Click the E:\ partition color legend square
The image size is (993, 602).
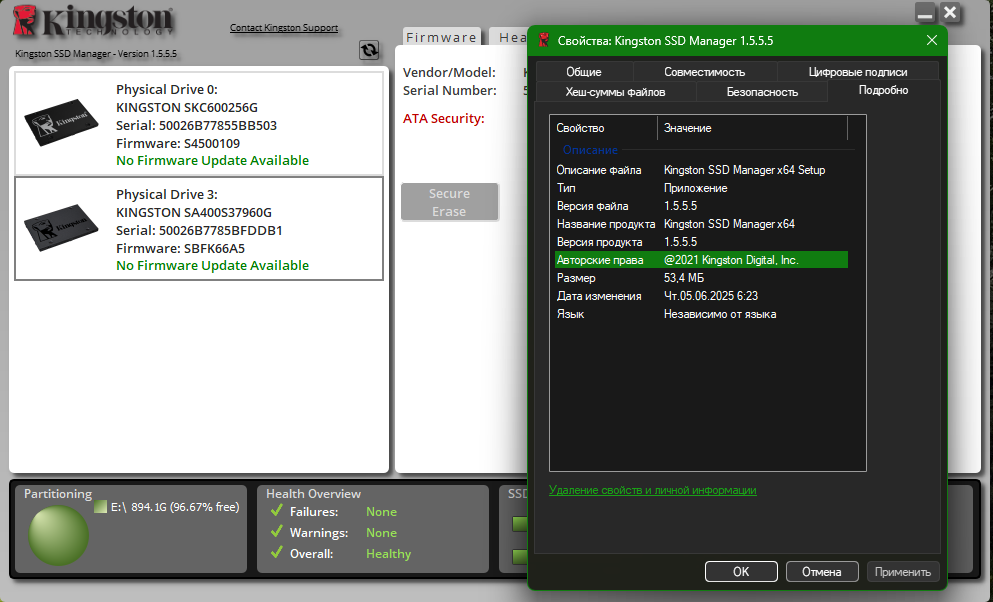click(x=100, y=506)
